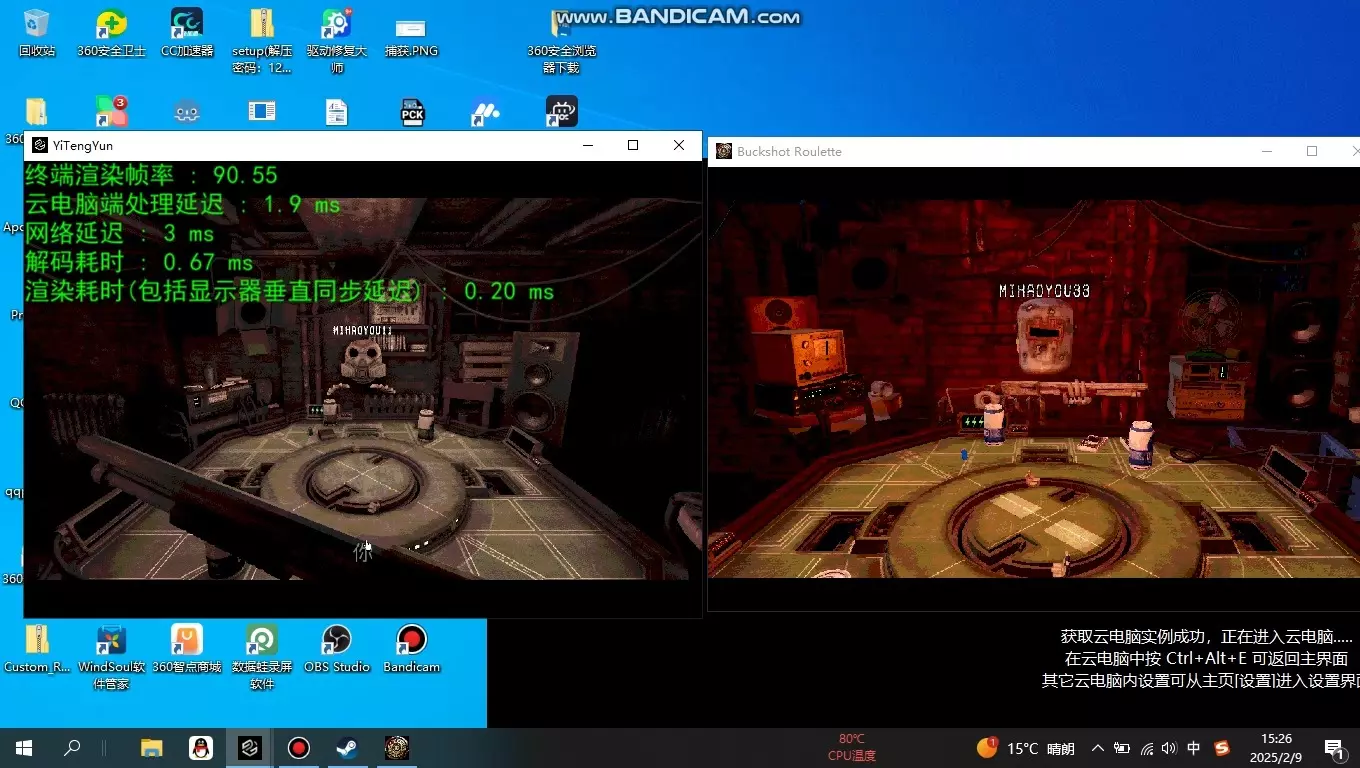Select the PCK file icon on desktop
Viewport: 1360px width, 768px height.
pos(412,112)
